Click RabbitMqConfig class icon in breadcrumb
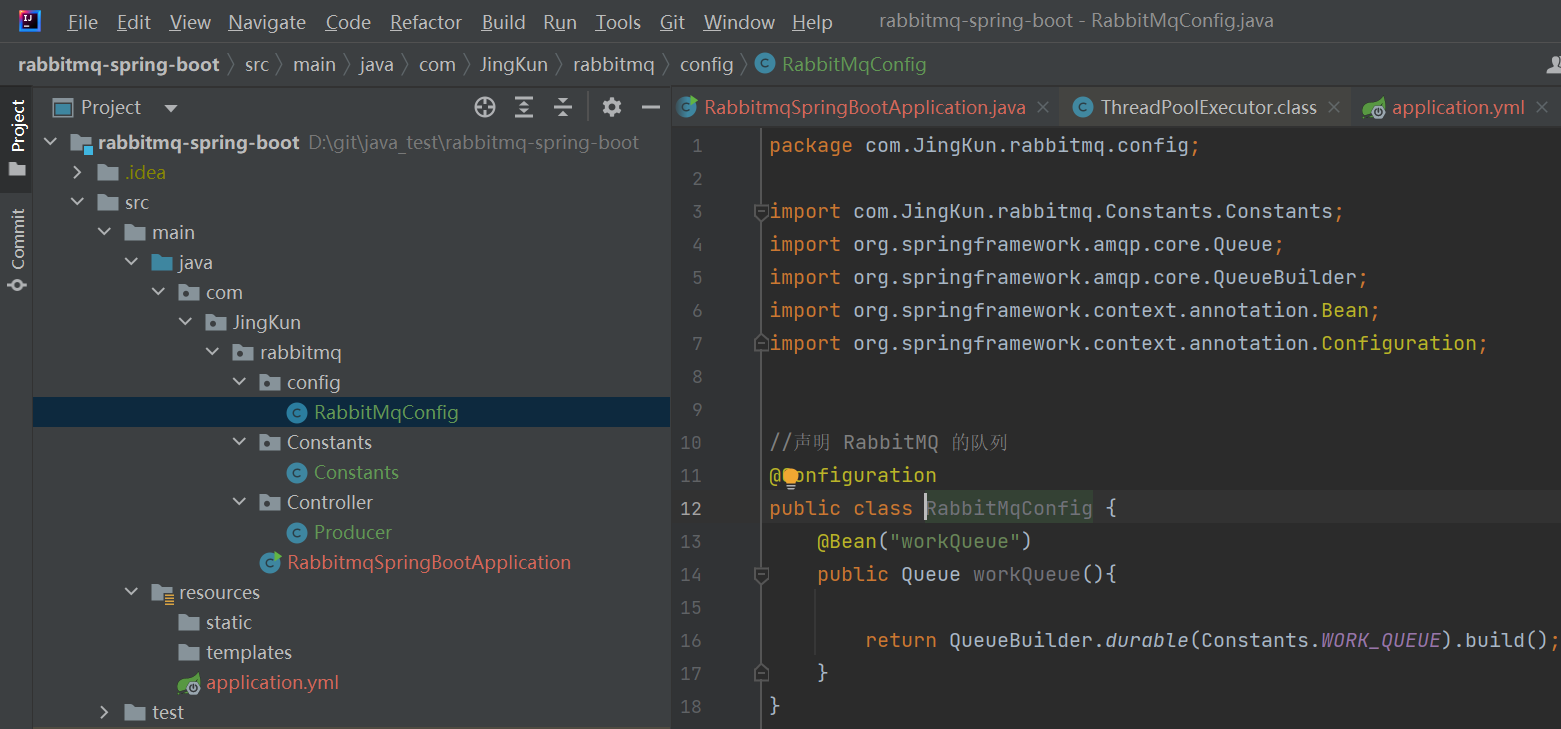The image size is (1561, 729). point(765,64)
